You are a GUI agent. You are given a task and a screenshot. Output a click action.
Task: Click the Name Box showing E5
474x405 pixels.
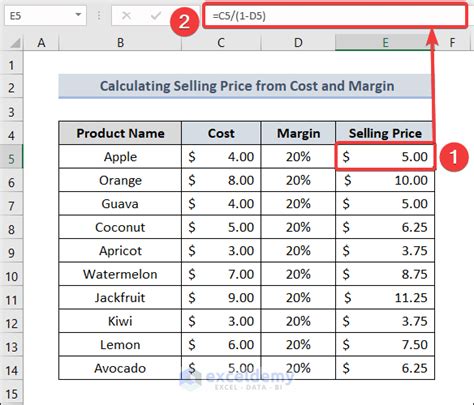pyautogui.click(x=45, y=15)
